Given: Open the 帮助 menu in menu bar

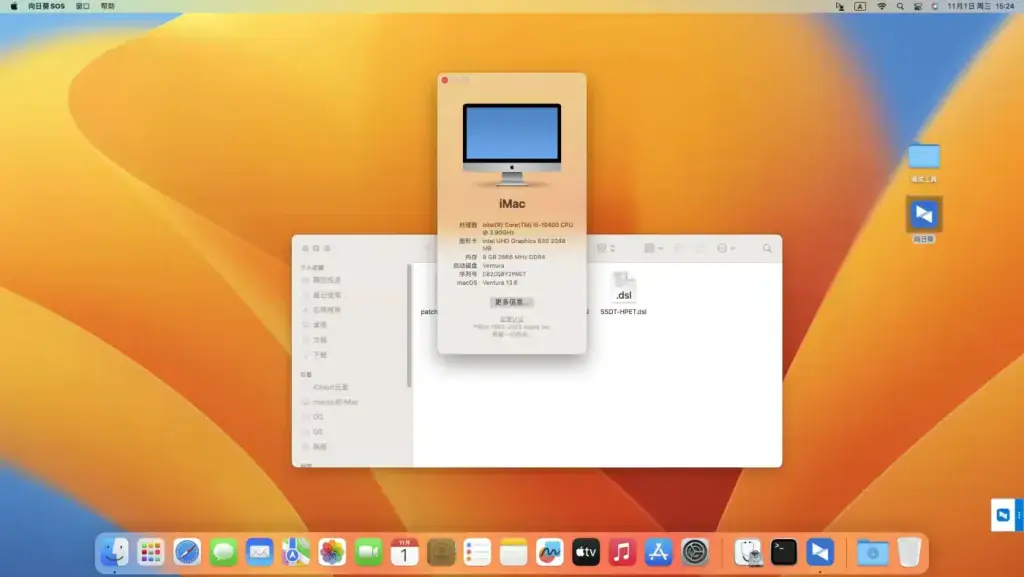Looking at the screenshot, I should tap(108, 6).
